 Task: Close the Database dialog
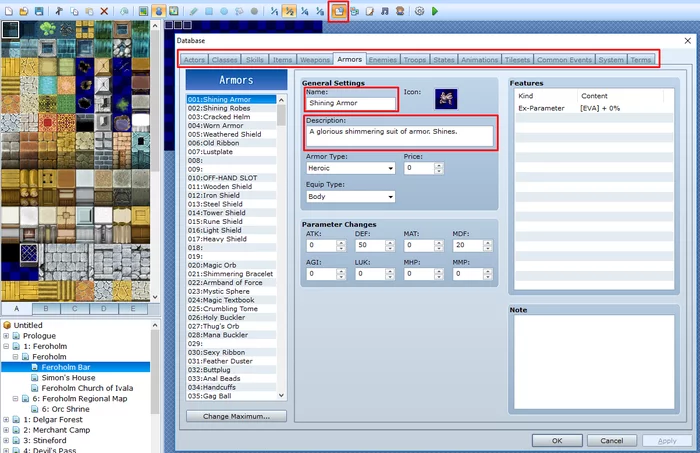[688, 41]
